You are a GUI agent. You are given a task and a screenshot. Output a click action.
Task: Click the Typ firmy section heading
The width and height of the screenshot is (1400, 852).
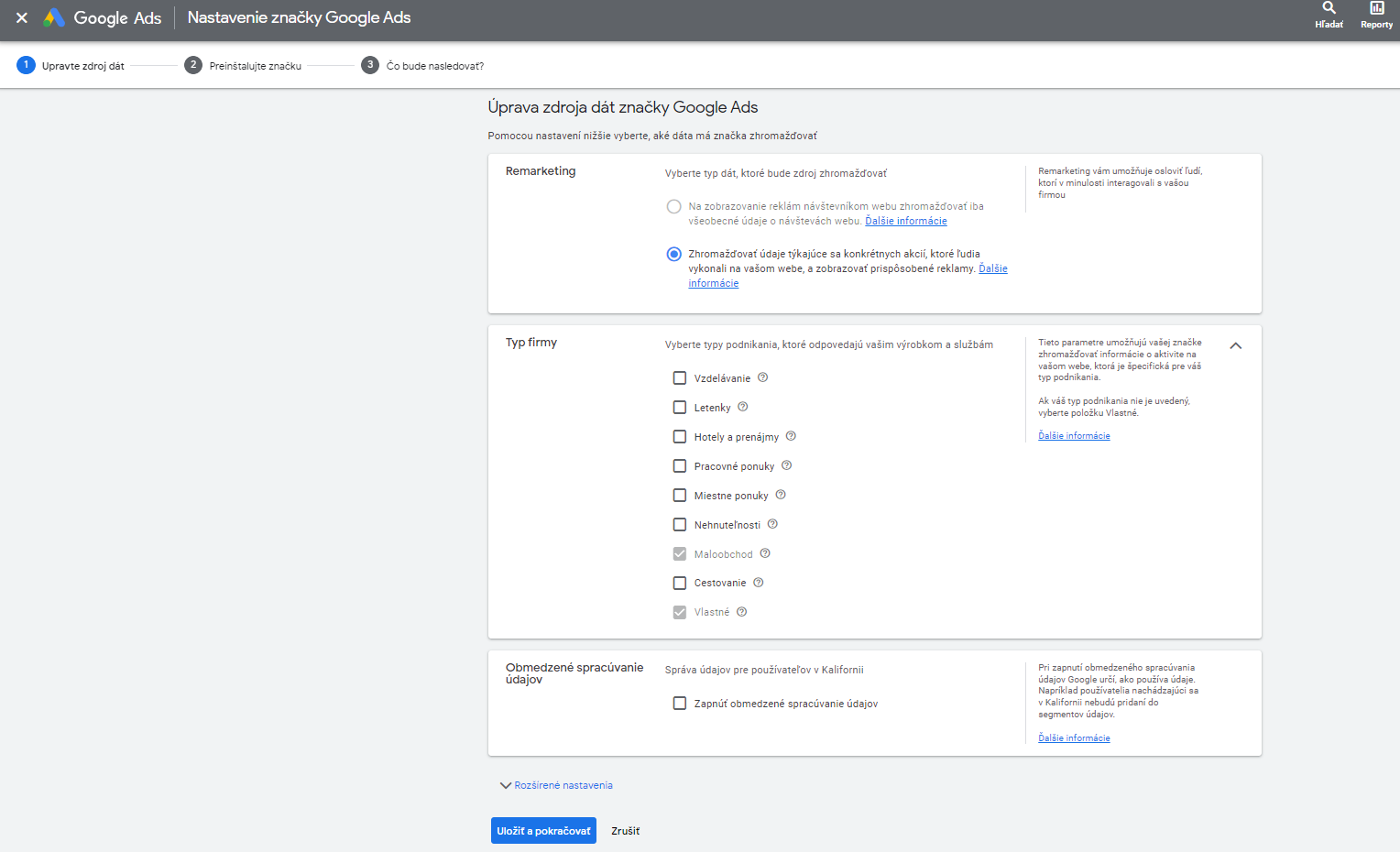pos(531,343)
